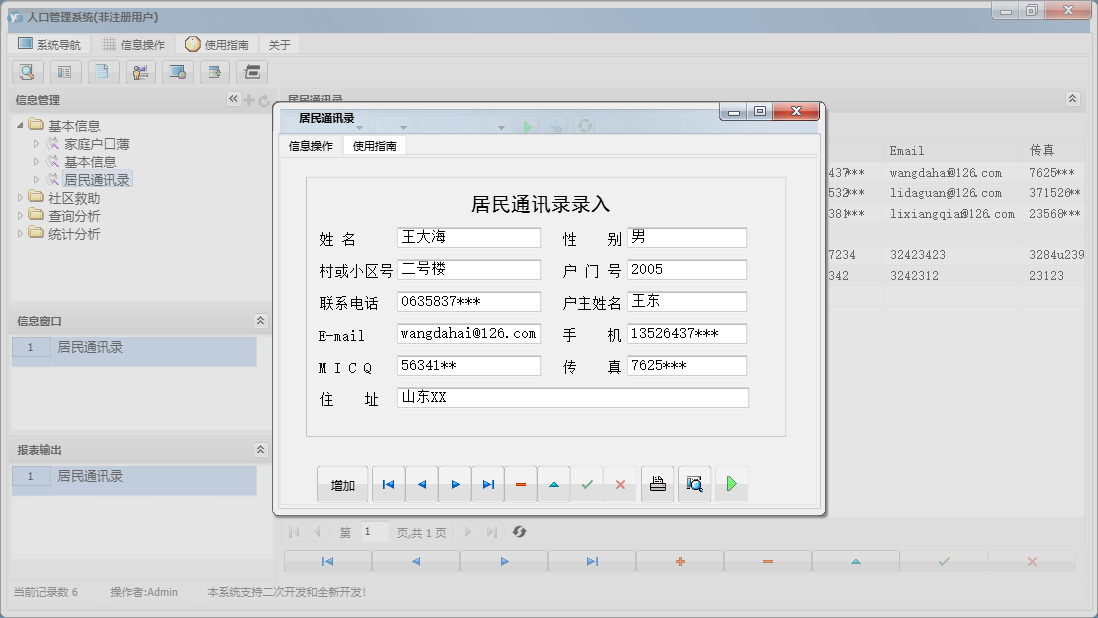Switch to 使用指南 tab inside the dialog
The width and height of the screenshot is (1098, 618).
point(375,146)
